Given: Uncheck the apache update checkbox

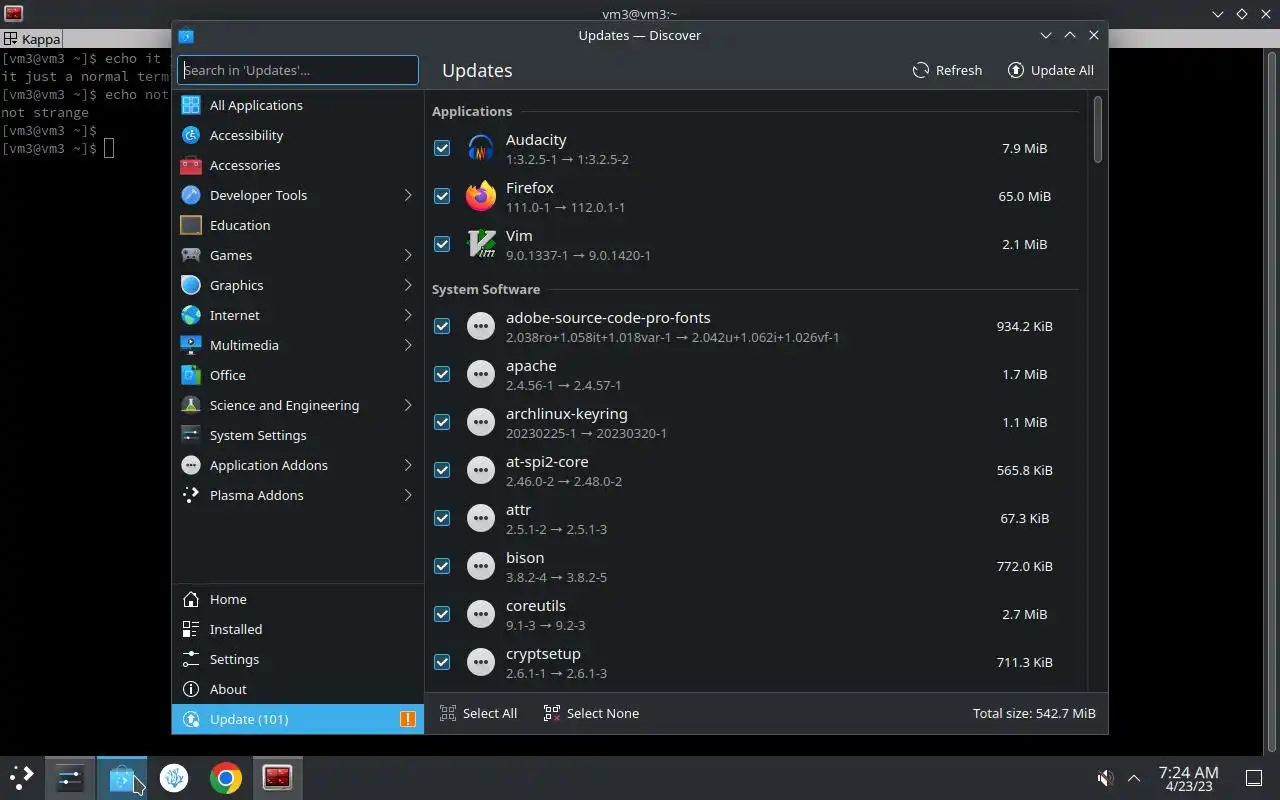Looking at the screenshot, I should pyautogui.click(x=442, y=374).
